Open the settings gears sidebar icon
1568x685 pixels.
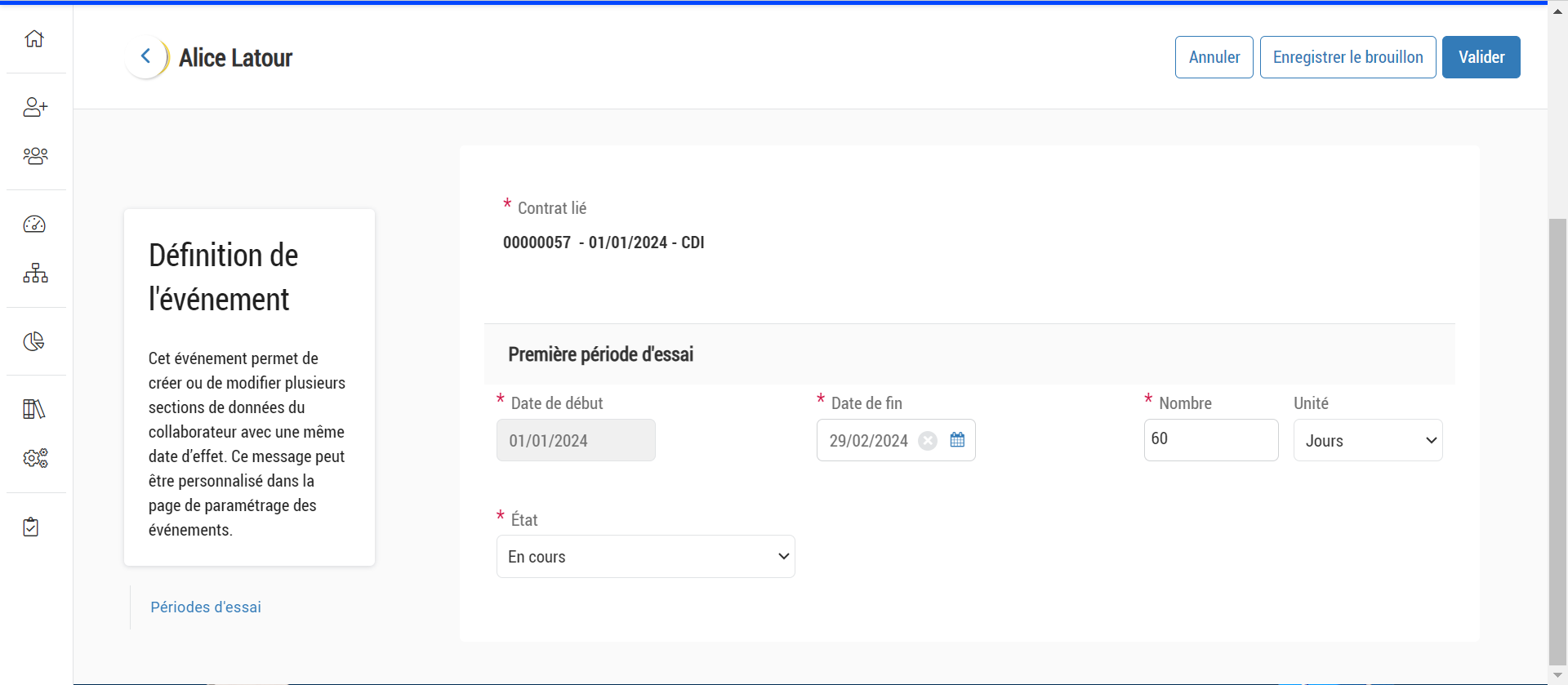click(x=35, y=458)
